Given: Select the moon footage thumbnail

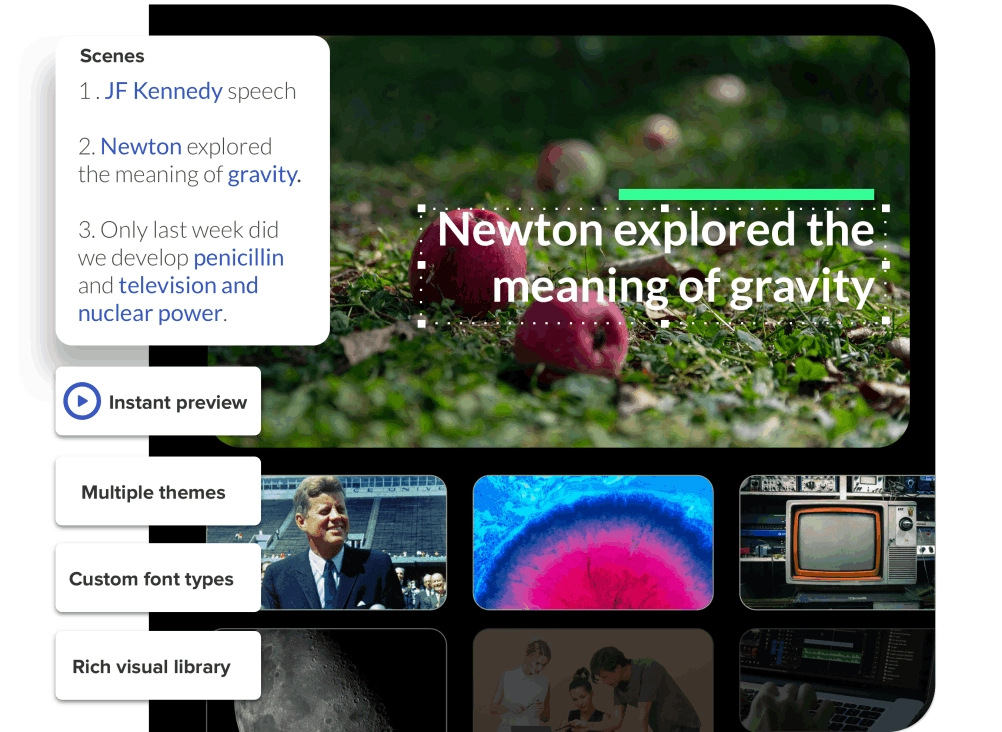Looking at the screenshot, I should [361, 690].
